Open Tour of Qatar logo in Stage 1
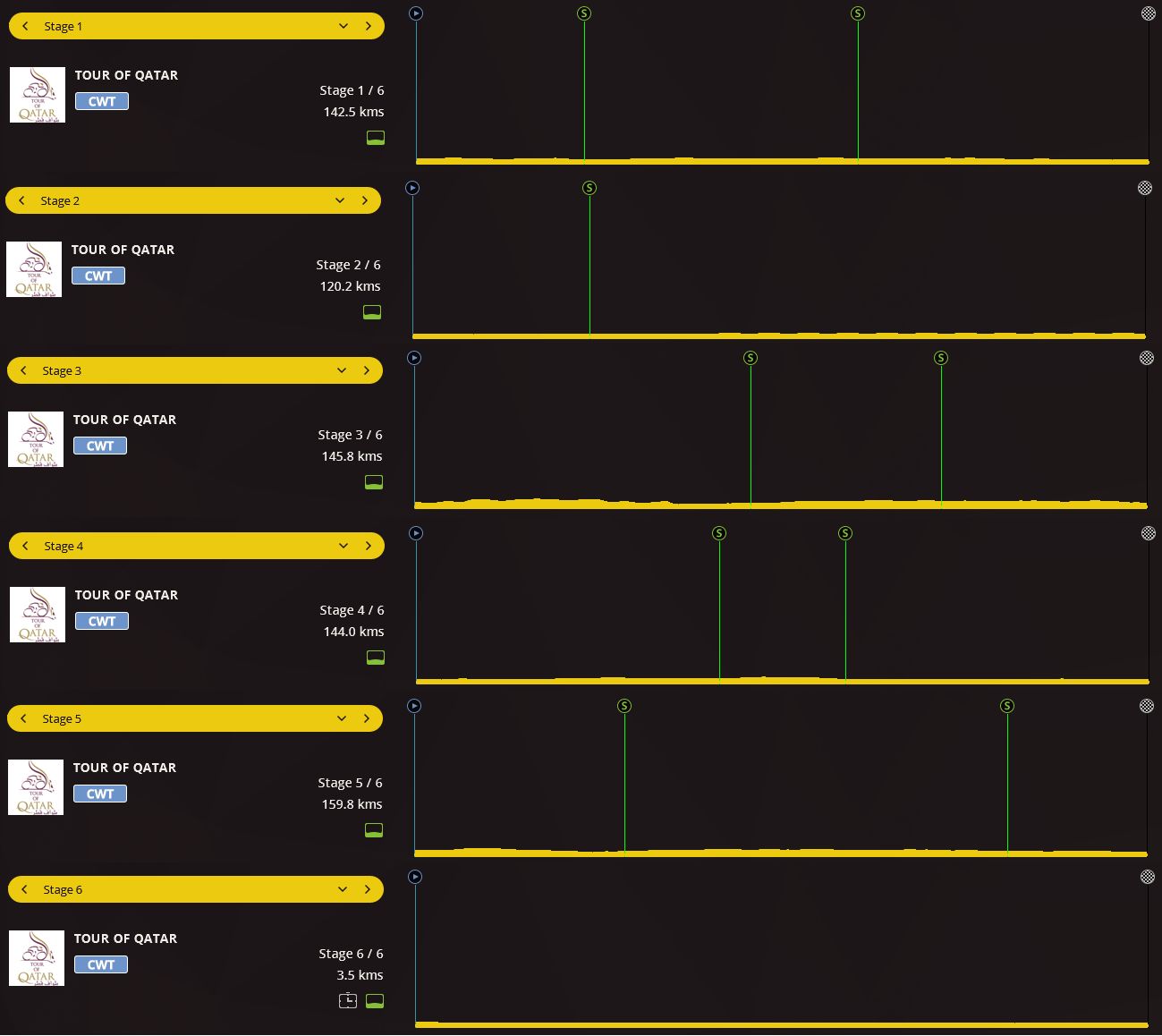Viewport: 1162px width, 1036px height. [38, 95]
